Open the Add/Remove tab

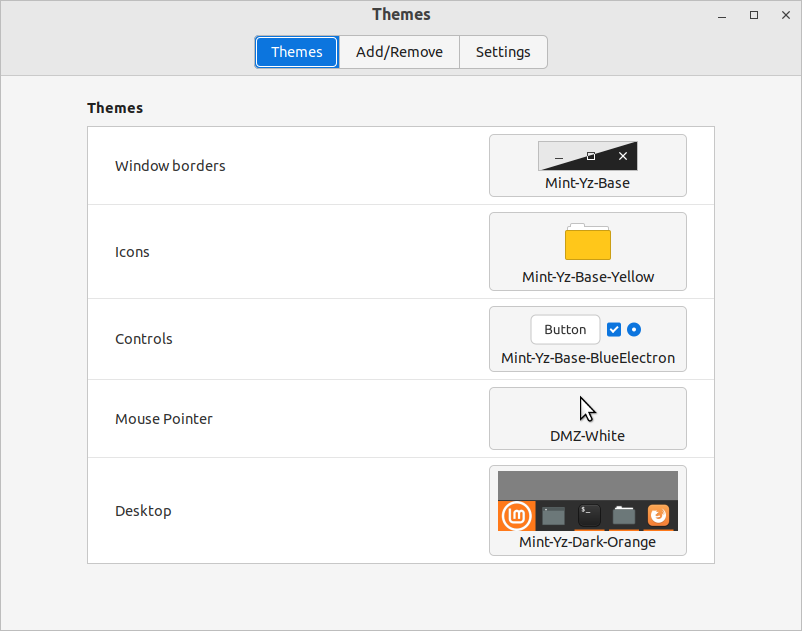(x=399, y=52)
